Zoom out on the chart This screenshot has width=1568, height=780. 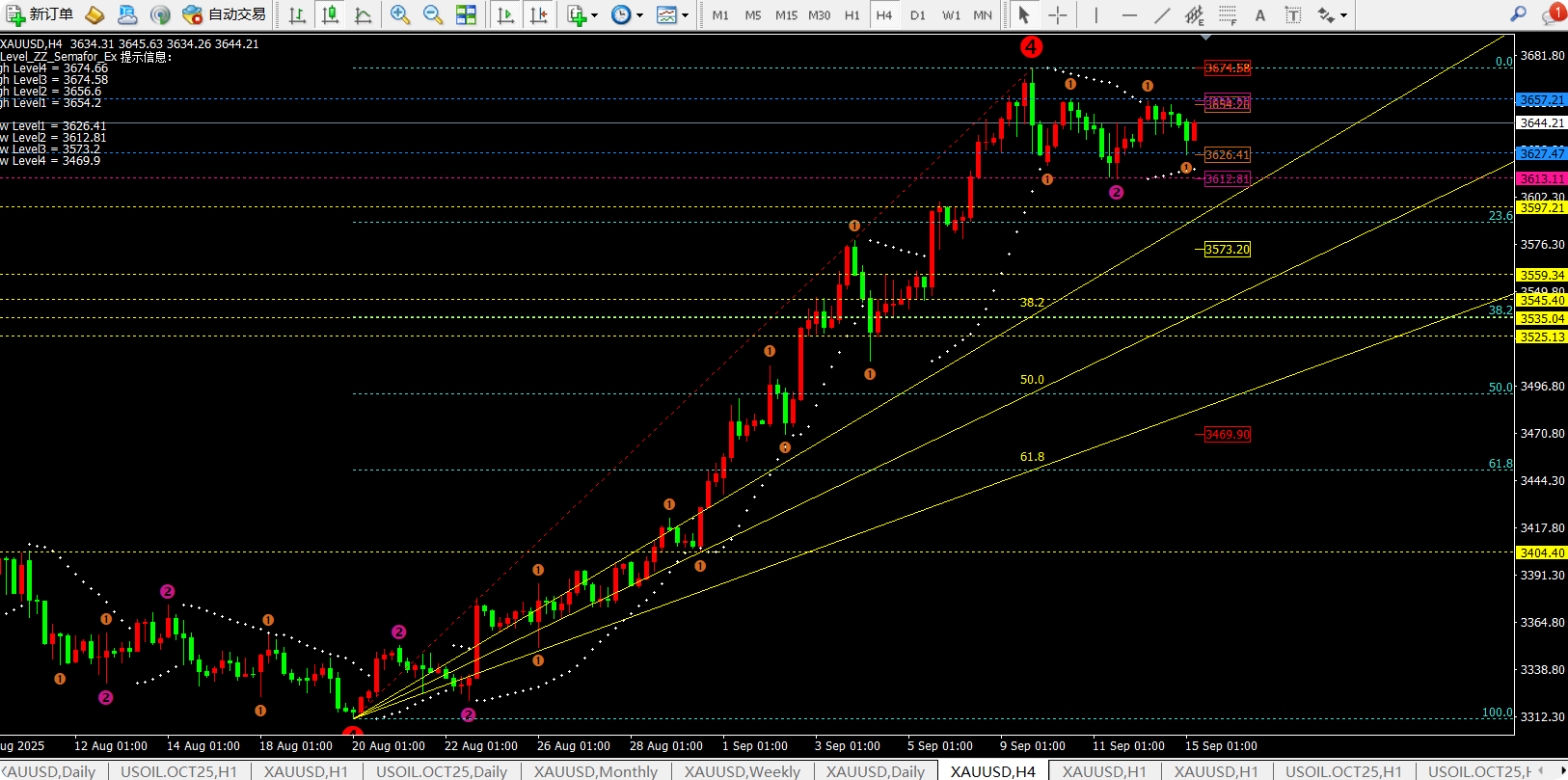tap(433, 14)
